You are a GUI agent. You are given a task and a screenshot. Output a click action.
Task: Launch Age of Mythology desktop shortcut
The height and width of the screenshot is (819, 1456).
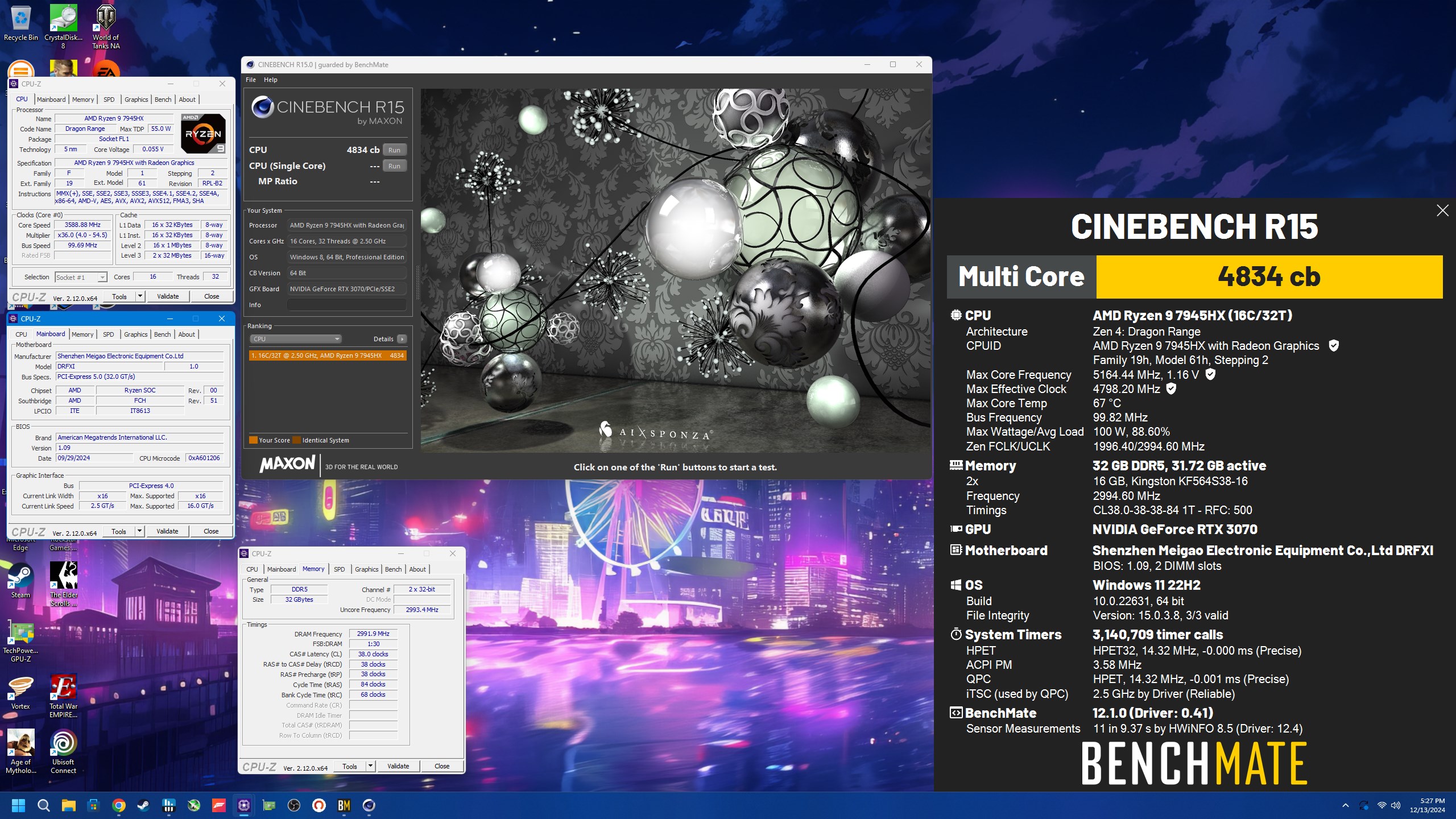coord(20,752)
